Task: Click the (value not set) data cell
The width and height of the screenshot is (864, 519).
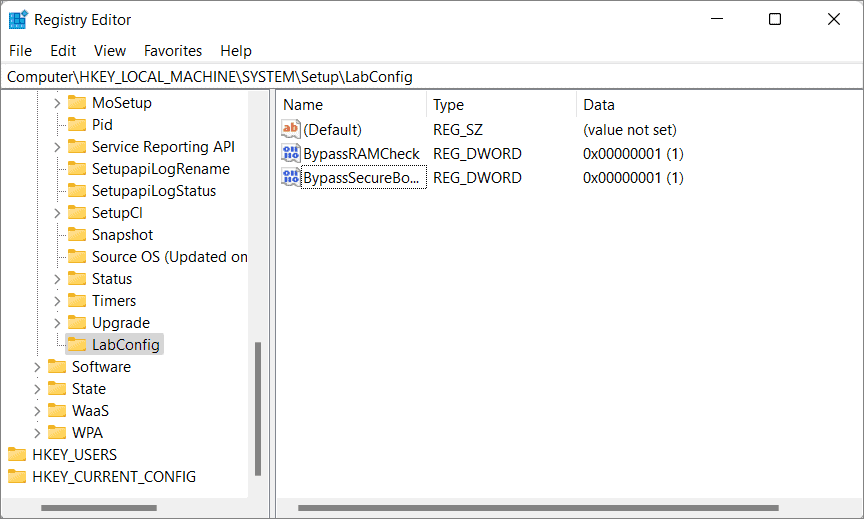Action: point(630,129)
